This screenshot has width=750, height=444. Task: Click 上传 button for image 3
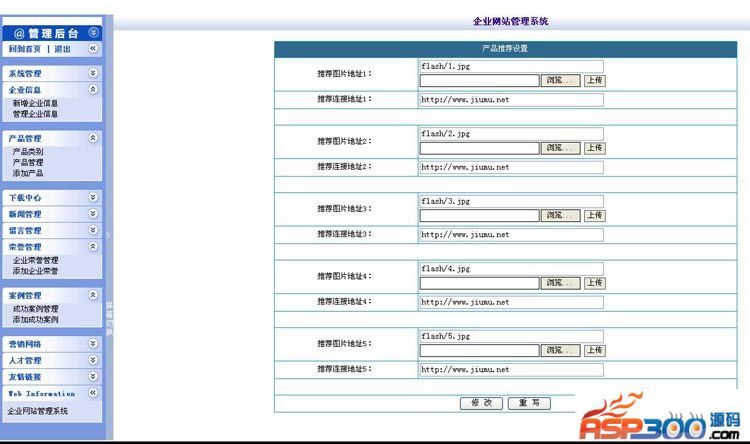tap(595, 215)
